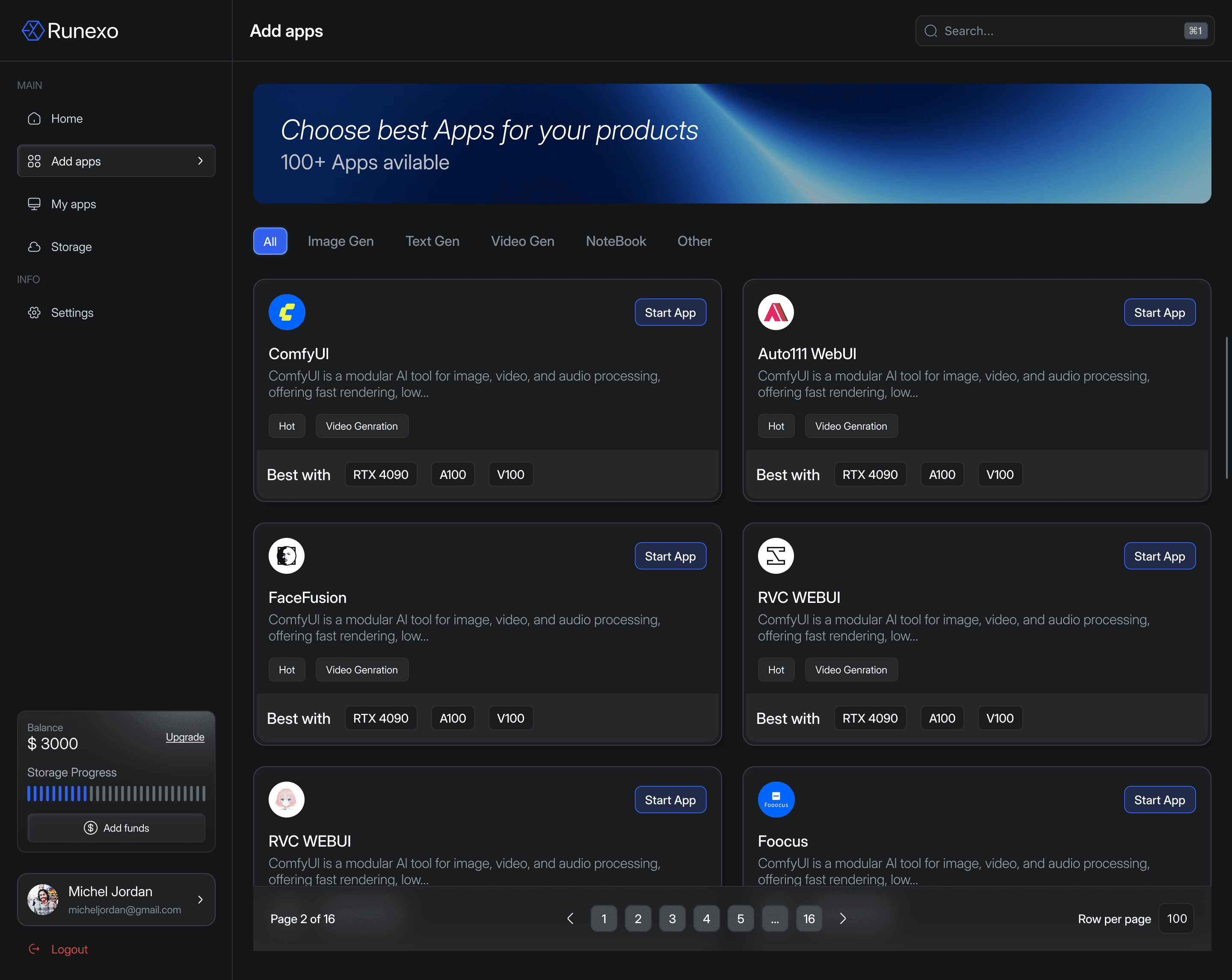The width and height of the screenshot is (1232, 980).
Task: Switch to the Image Gen tab
Action: coord(341,241)
